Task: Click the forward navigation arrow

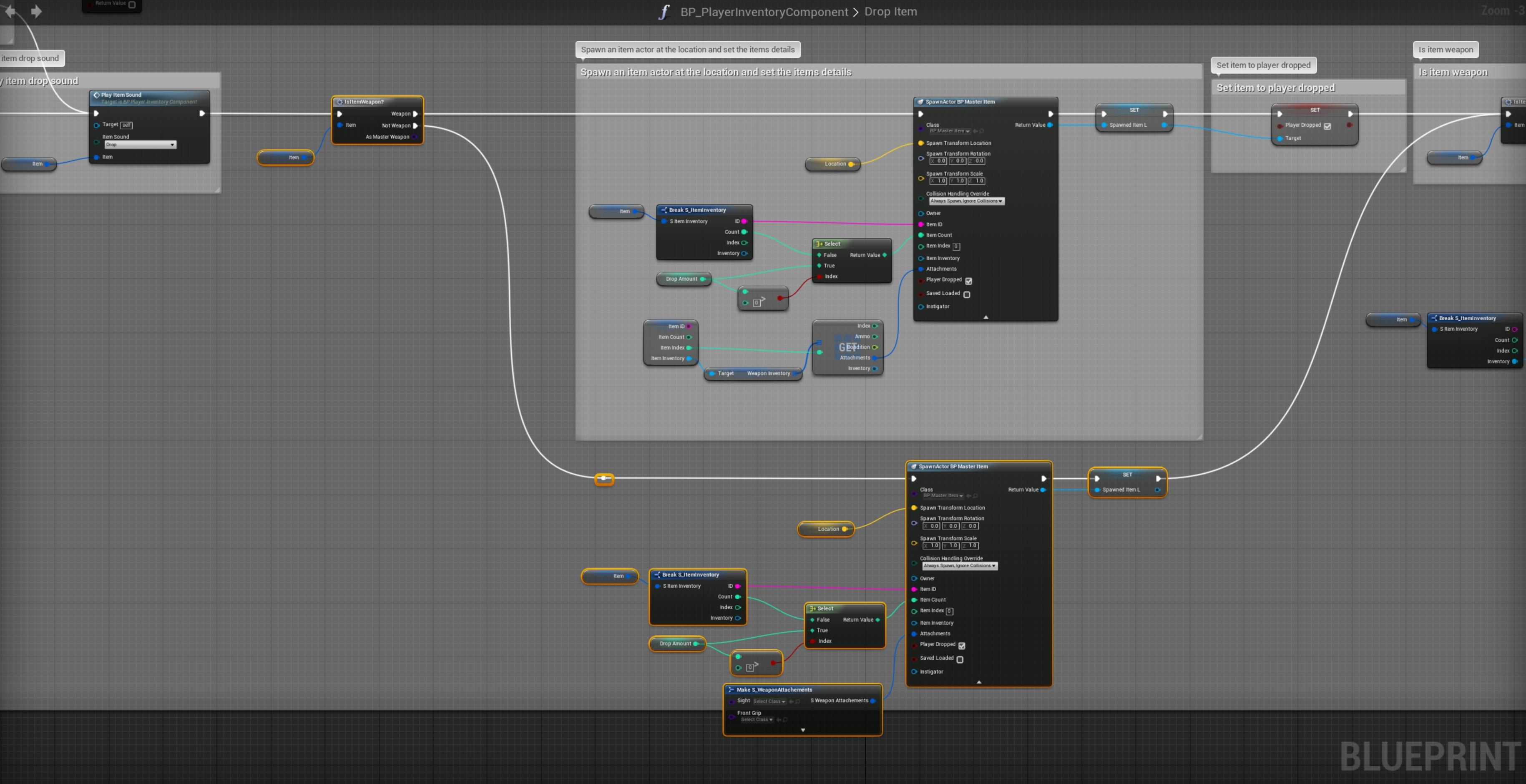Action: click(36, 11)
